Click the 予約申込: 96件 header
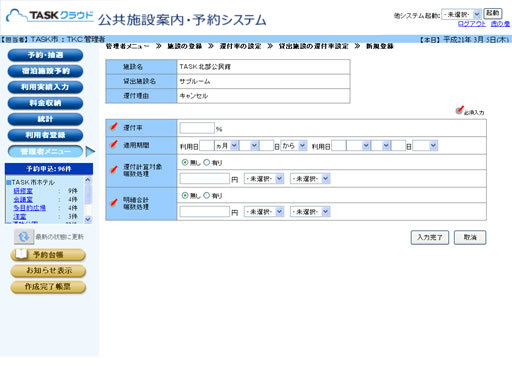The height and width of the screenshot is (384, 512). [49, 169]
